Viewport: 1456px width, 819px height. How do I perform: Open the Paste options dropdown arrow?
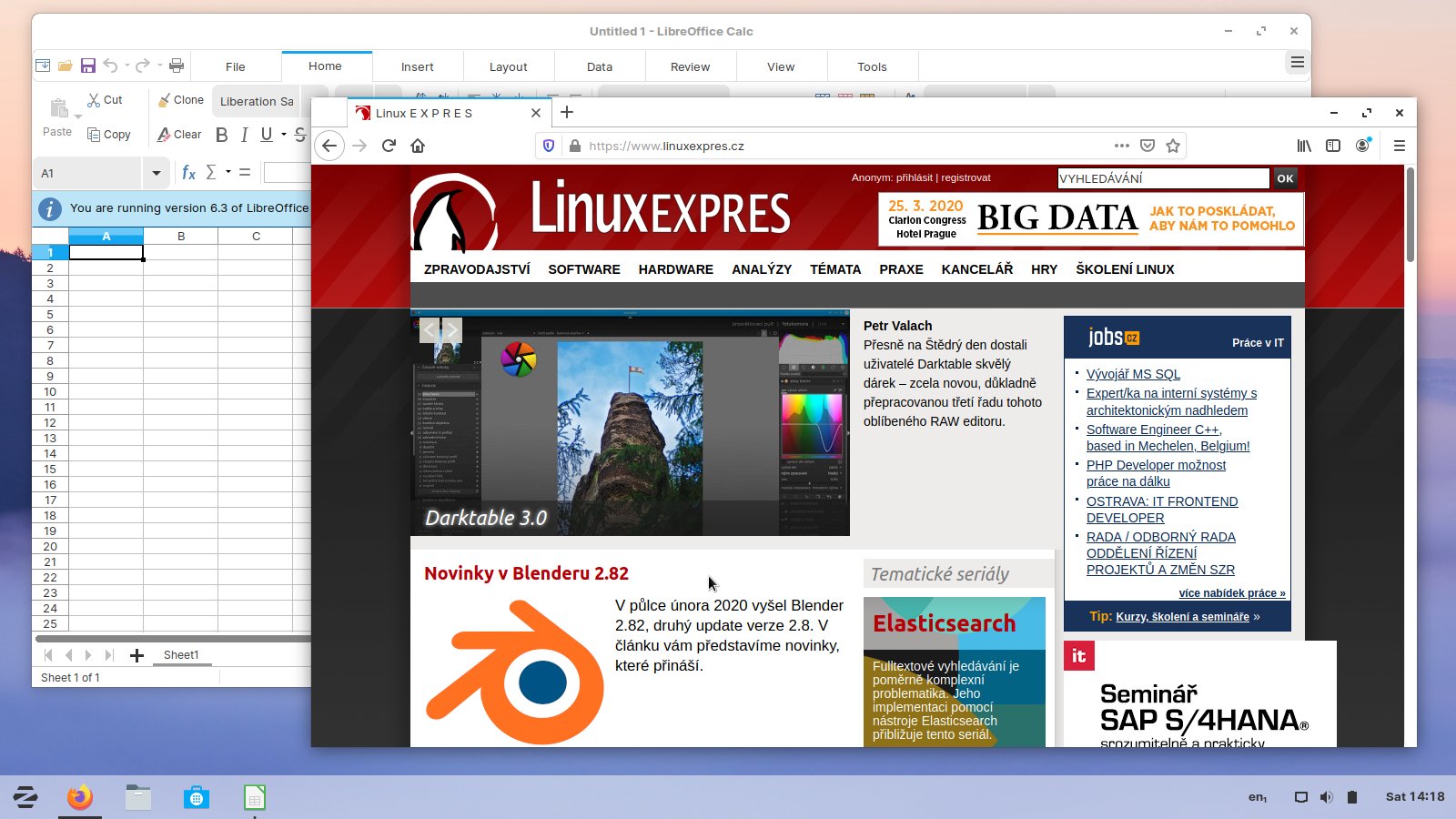(x=78, y=116)
